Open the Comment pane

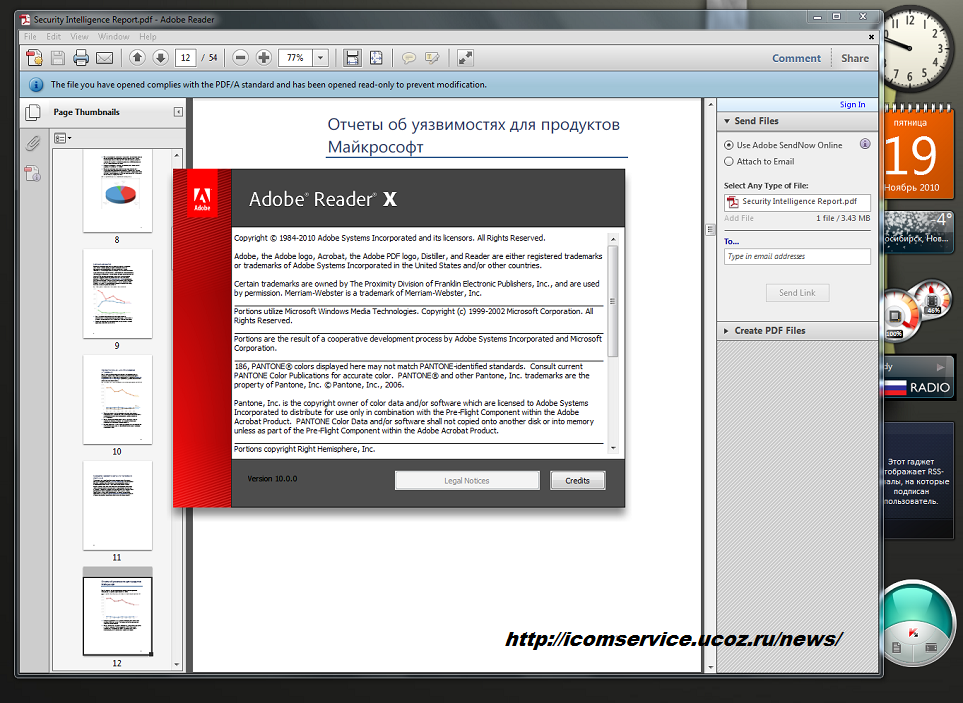[x=796, y=58]
